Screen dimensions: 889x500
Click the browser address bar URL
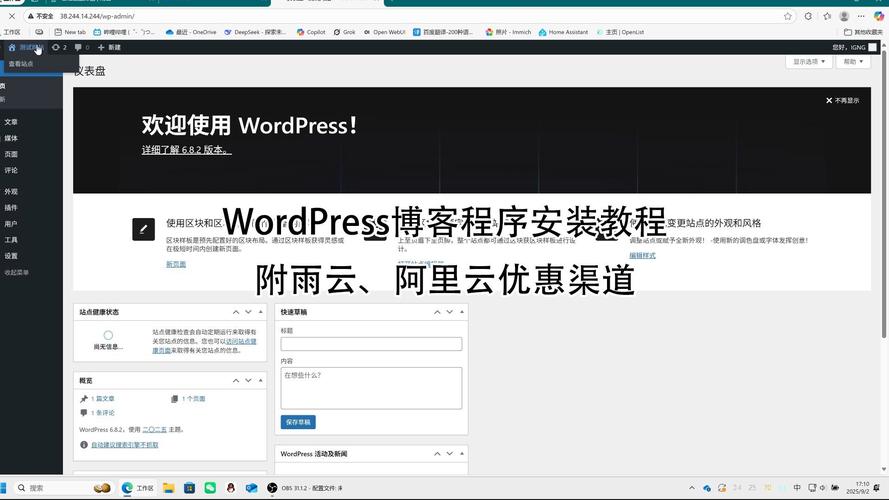pyautogui.click(x=97, y=16)
